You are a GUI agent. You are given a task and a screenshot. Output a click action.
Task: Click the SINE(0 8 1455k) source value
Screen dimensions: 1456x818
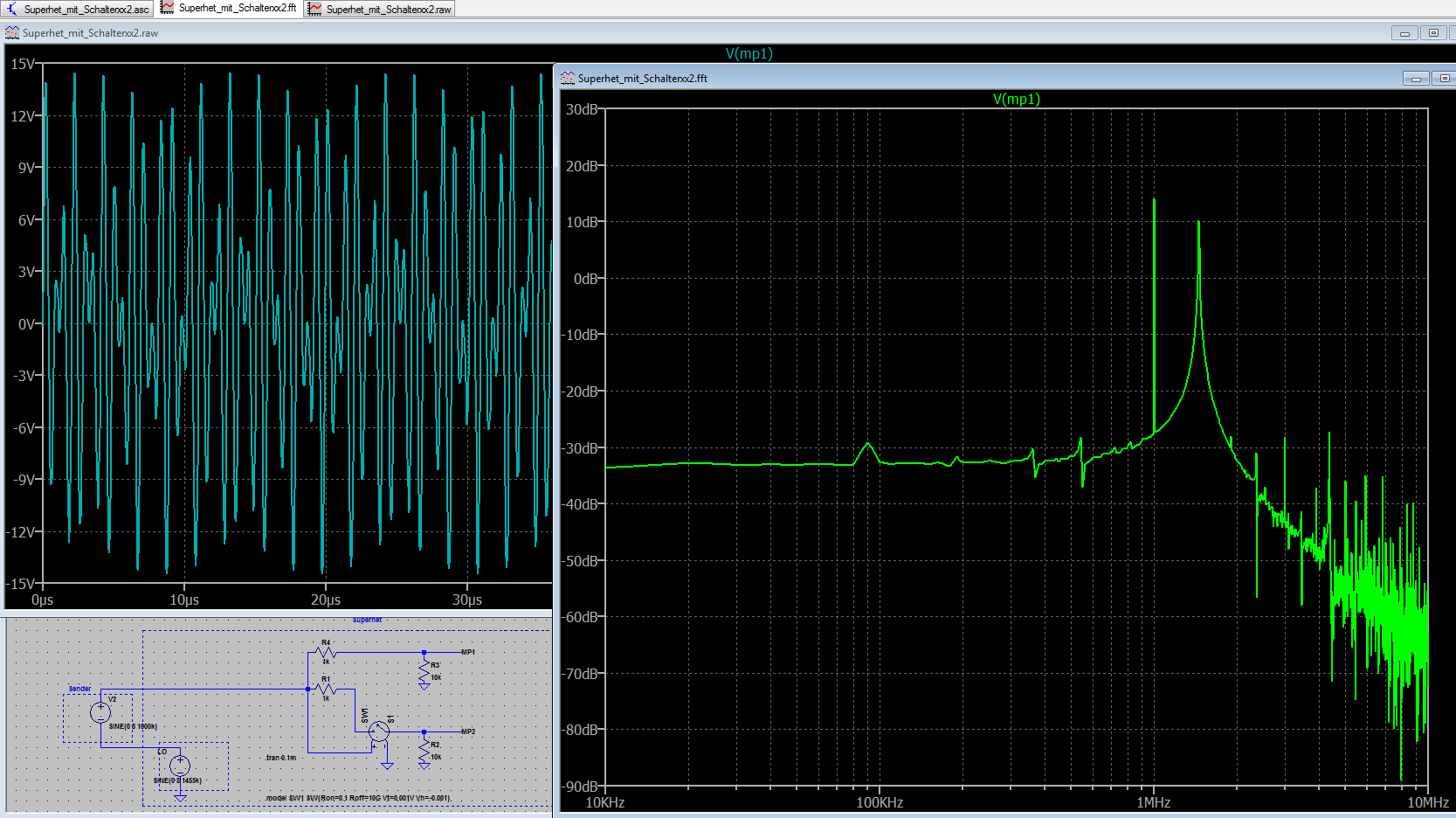click(x=177, y=780)
